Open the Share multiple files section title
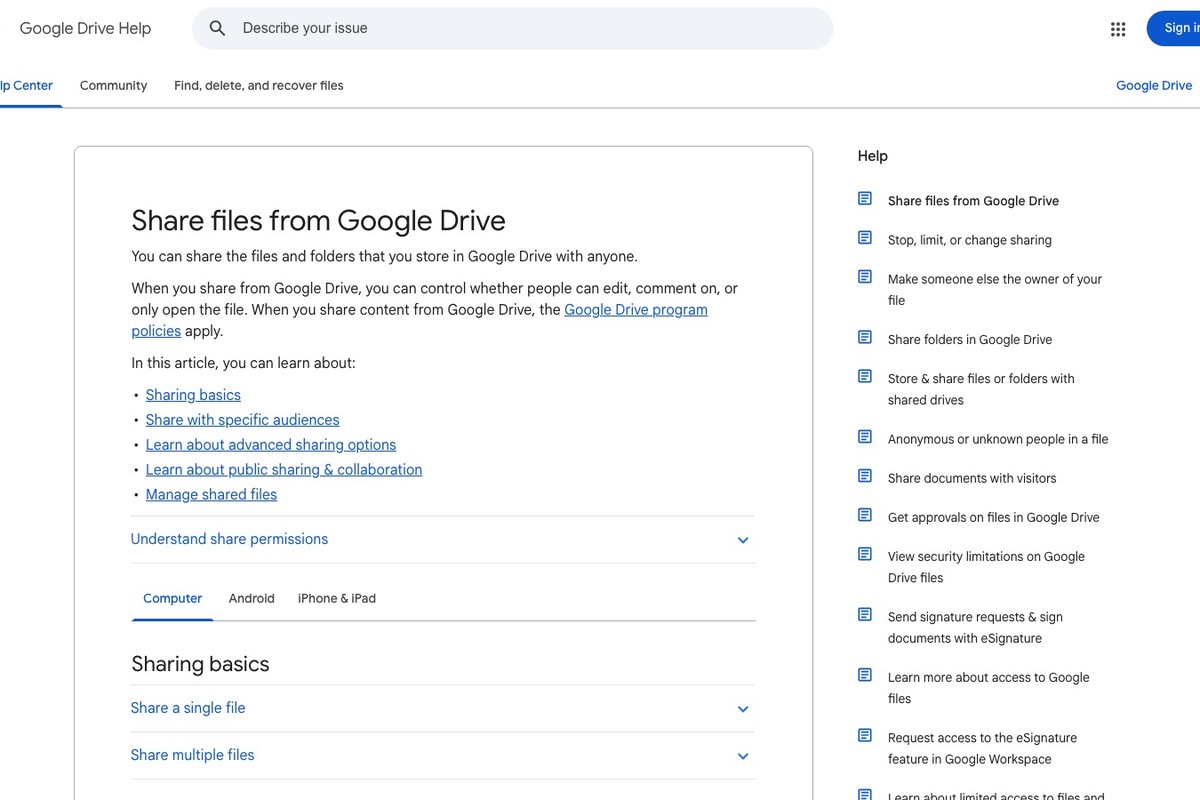1200x800 pixels. pyautogui.click(x=193, y=755)
